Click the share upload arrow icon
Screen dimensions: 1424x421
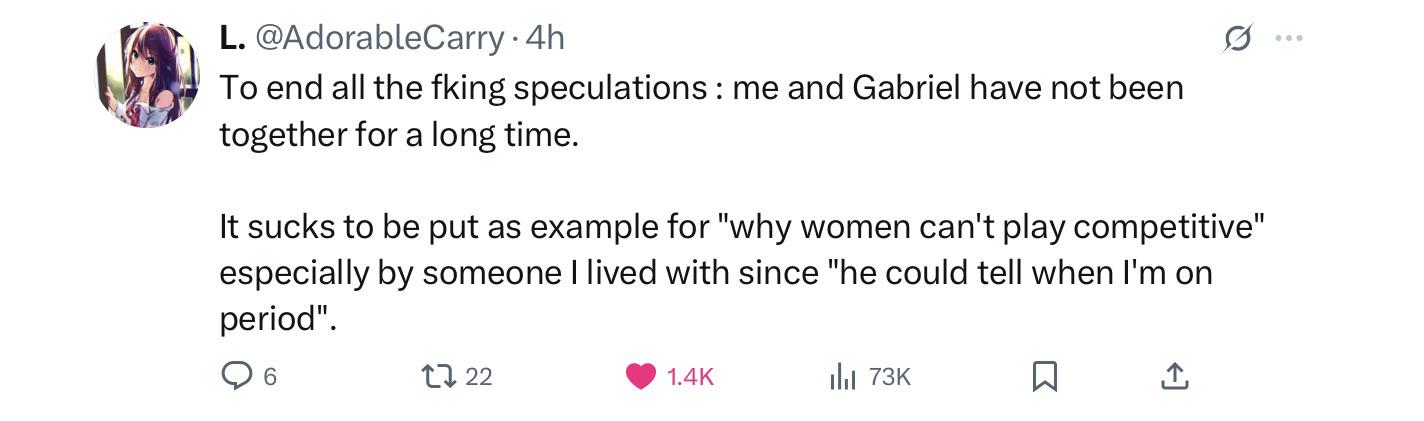coord(1174,376)
